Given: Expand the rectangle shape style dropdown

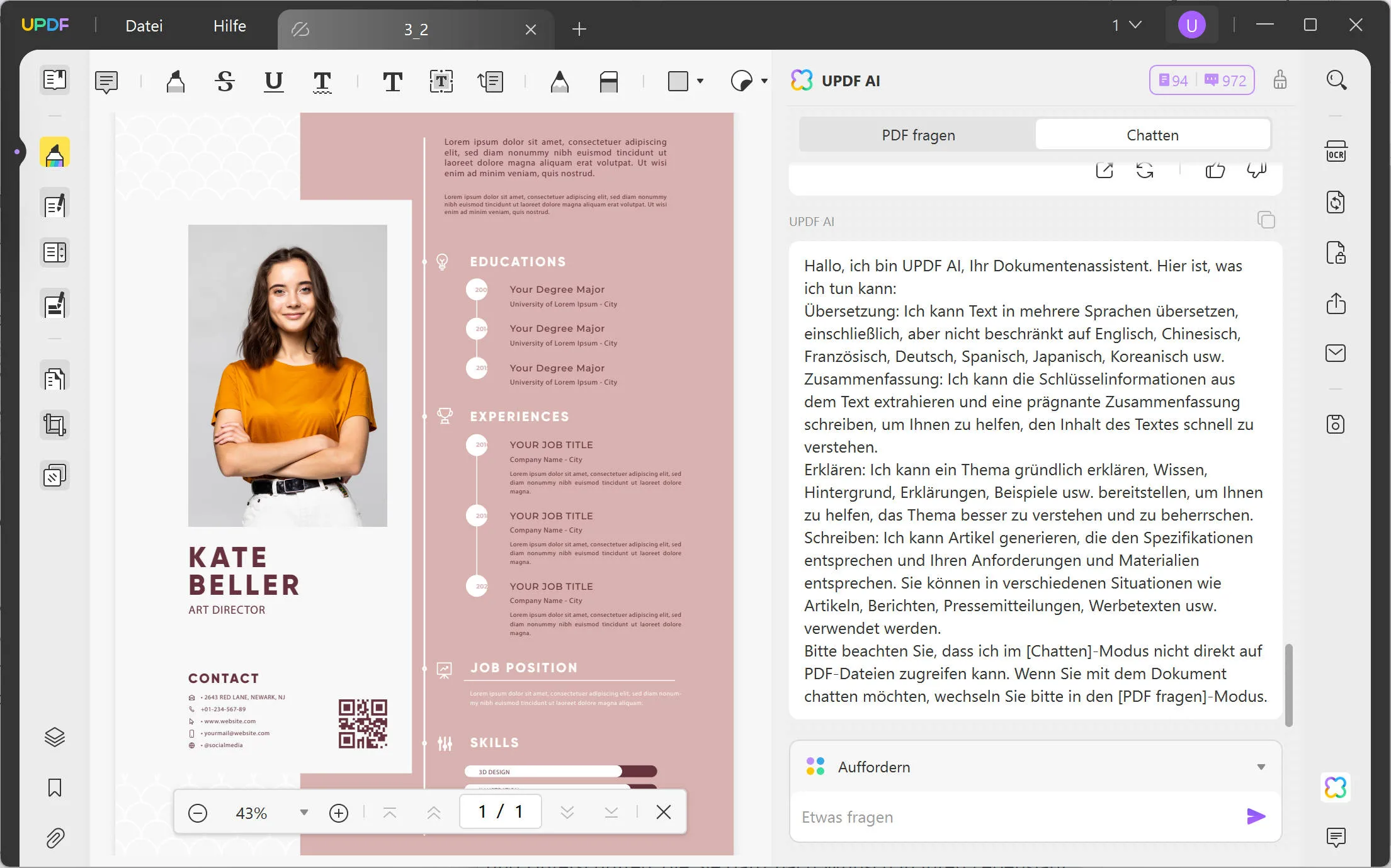Looking at the screenshot, I should click(700, 81).
